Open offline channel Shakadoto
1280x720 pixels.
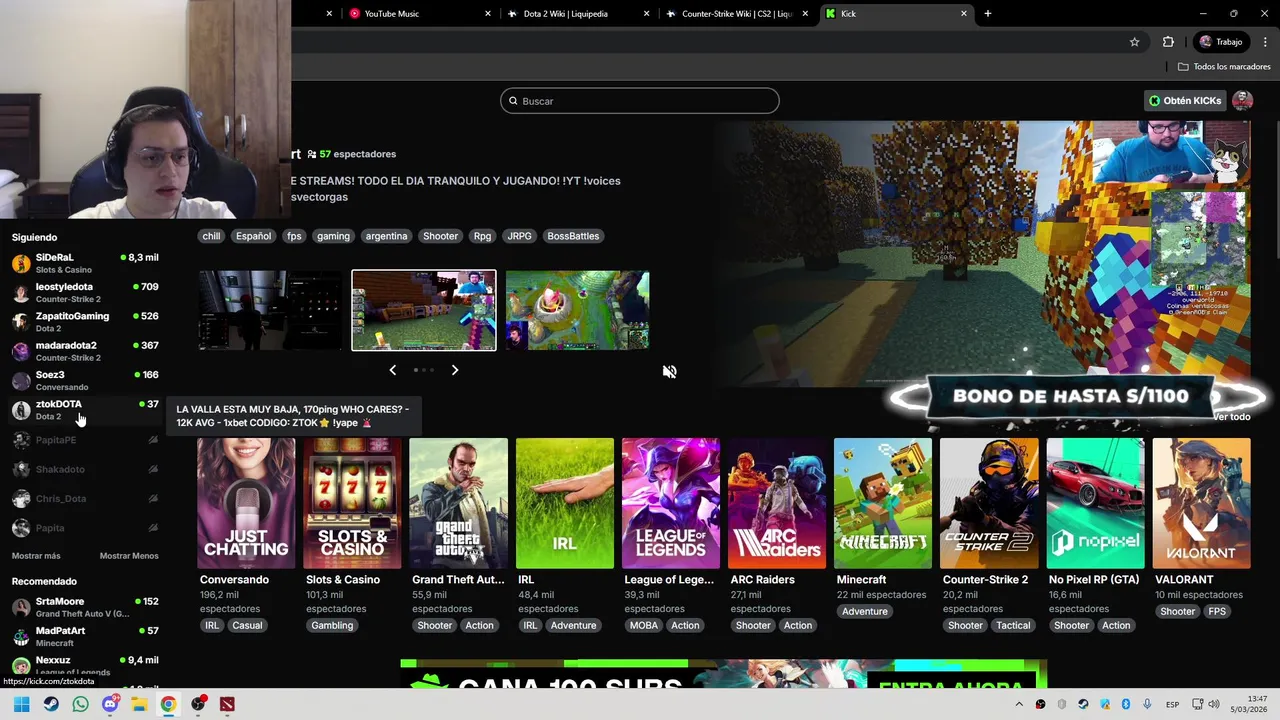coord(84,469)
